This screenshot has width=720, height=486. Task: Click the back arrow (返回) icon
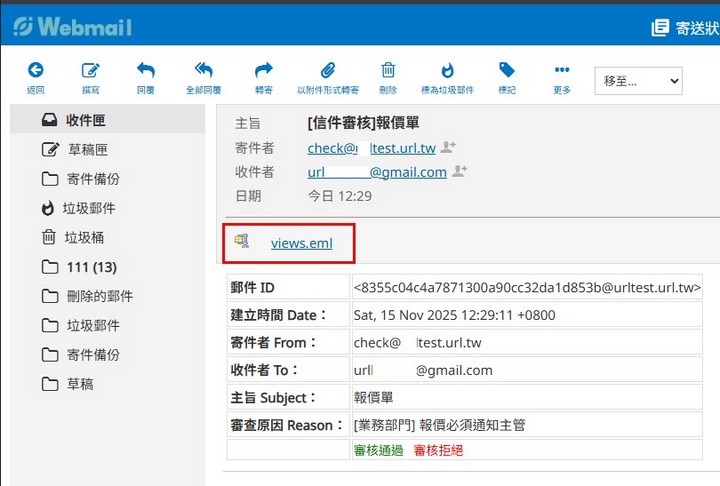[x=36, y=71]
